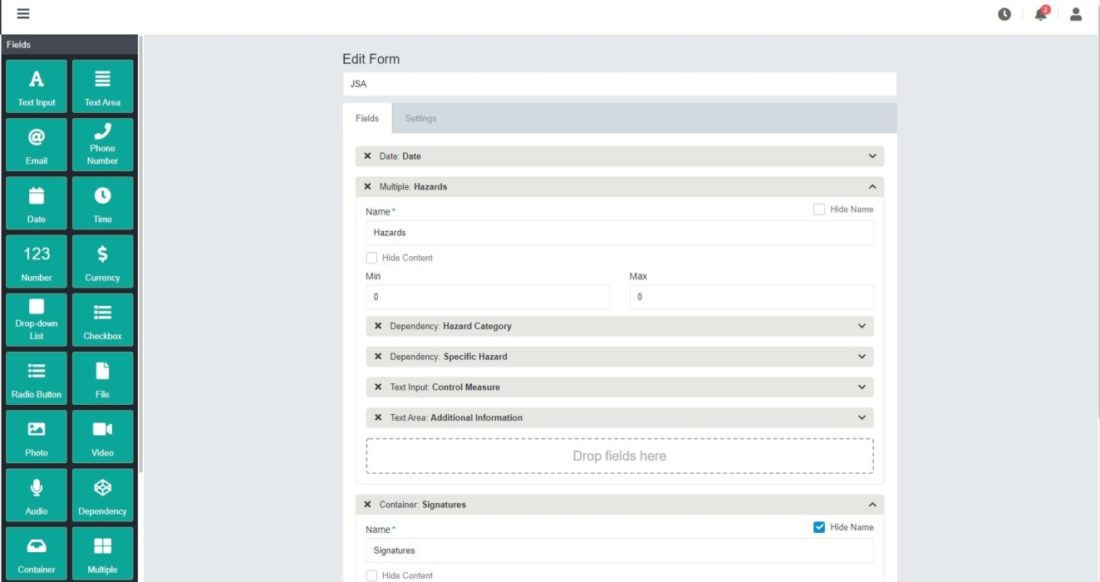Remove the Hazard Category dependency

(x=378, y=326)
